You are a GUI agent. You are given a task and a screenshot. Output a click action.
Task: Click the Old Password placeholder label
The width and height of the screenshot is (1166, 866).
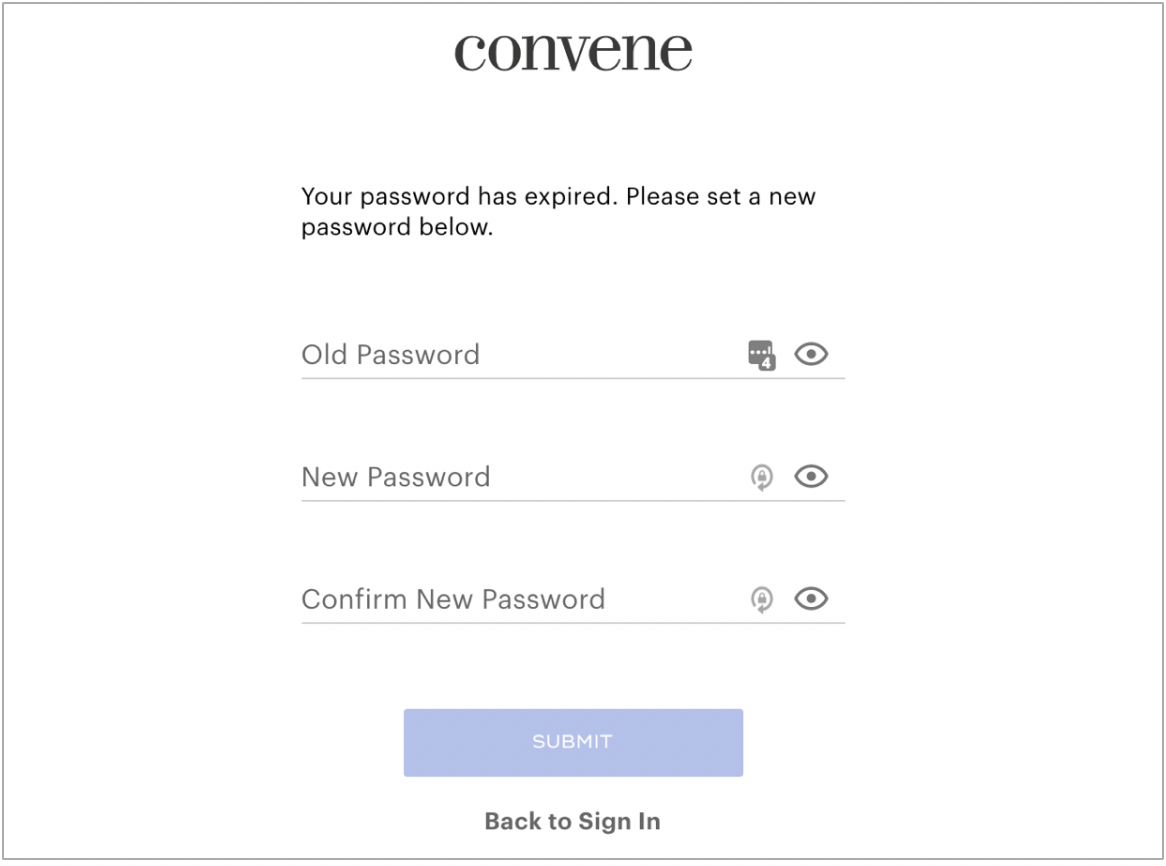(390, 355)
